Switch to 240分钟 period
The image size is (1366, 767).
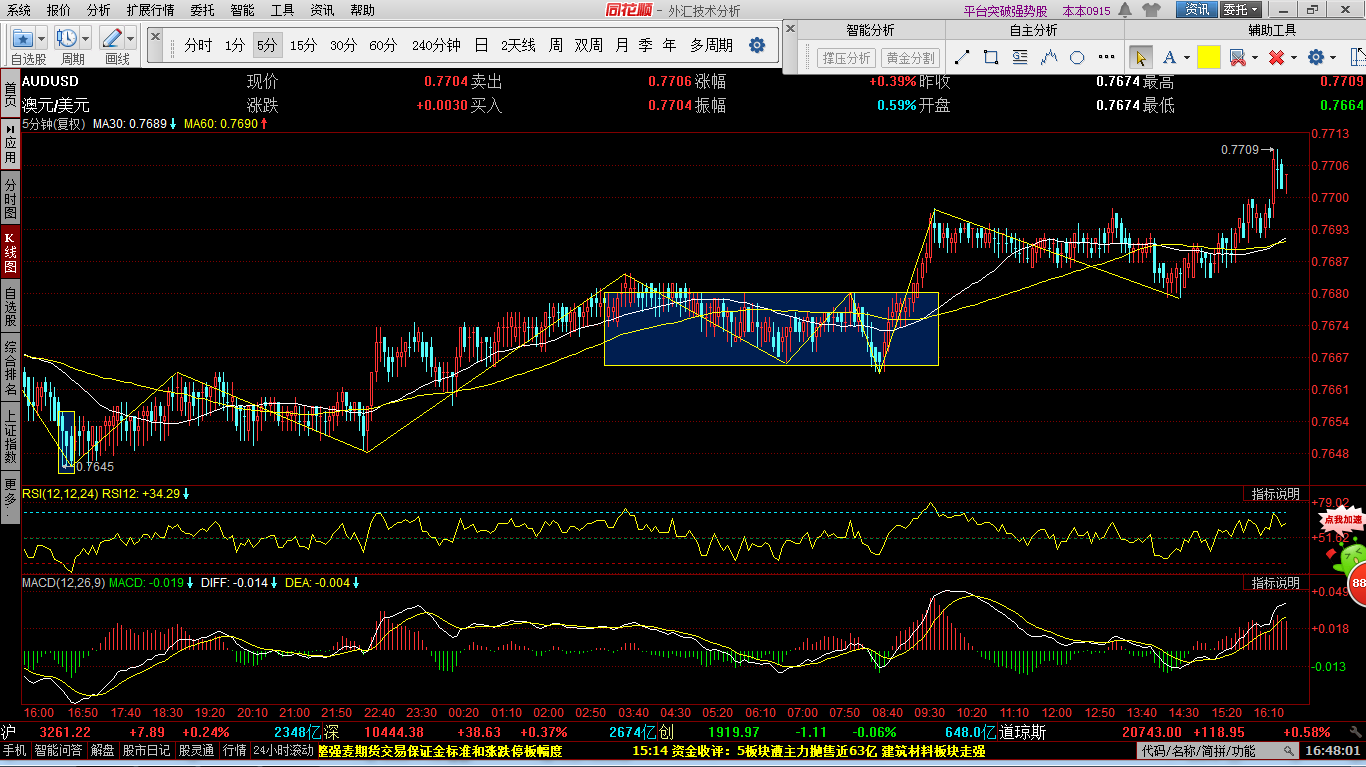pos(436,45)
